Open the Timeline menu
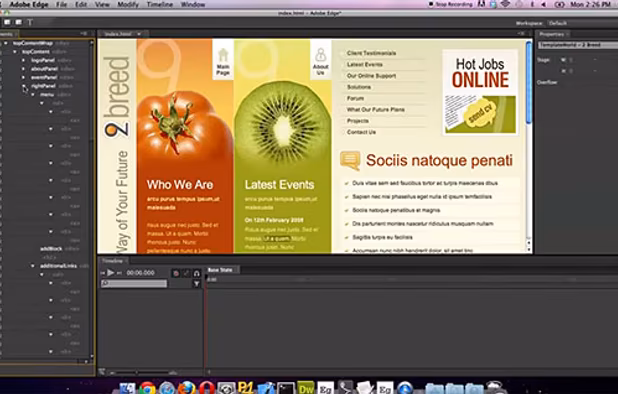 [x=160, y=5]
